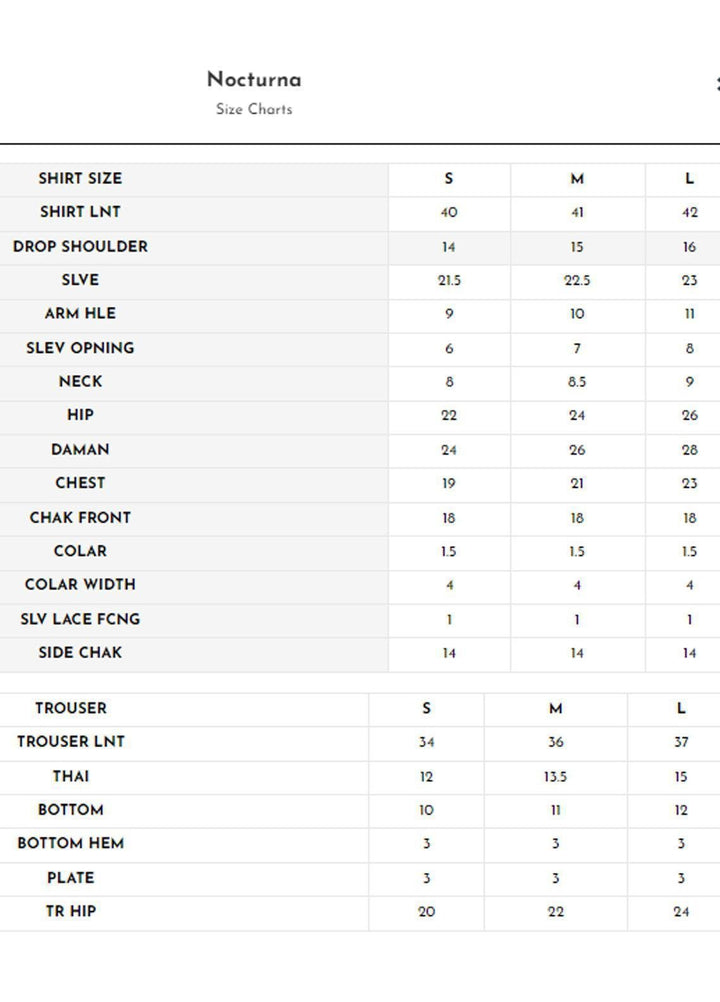Select the CHAK FRONT row label

[x=80, y=518]
